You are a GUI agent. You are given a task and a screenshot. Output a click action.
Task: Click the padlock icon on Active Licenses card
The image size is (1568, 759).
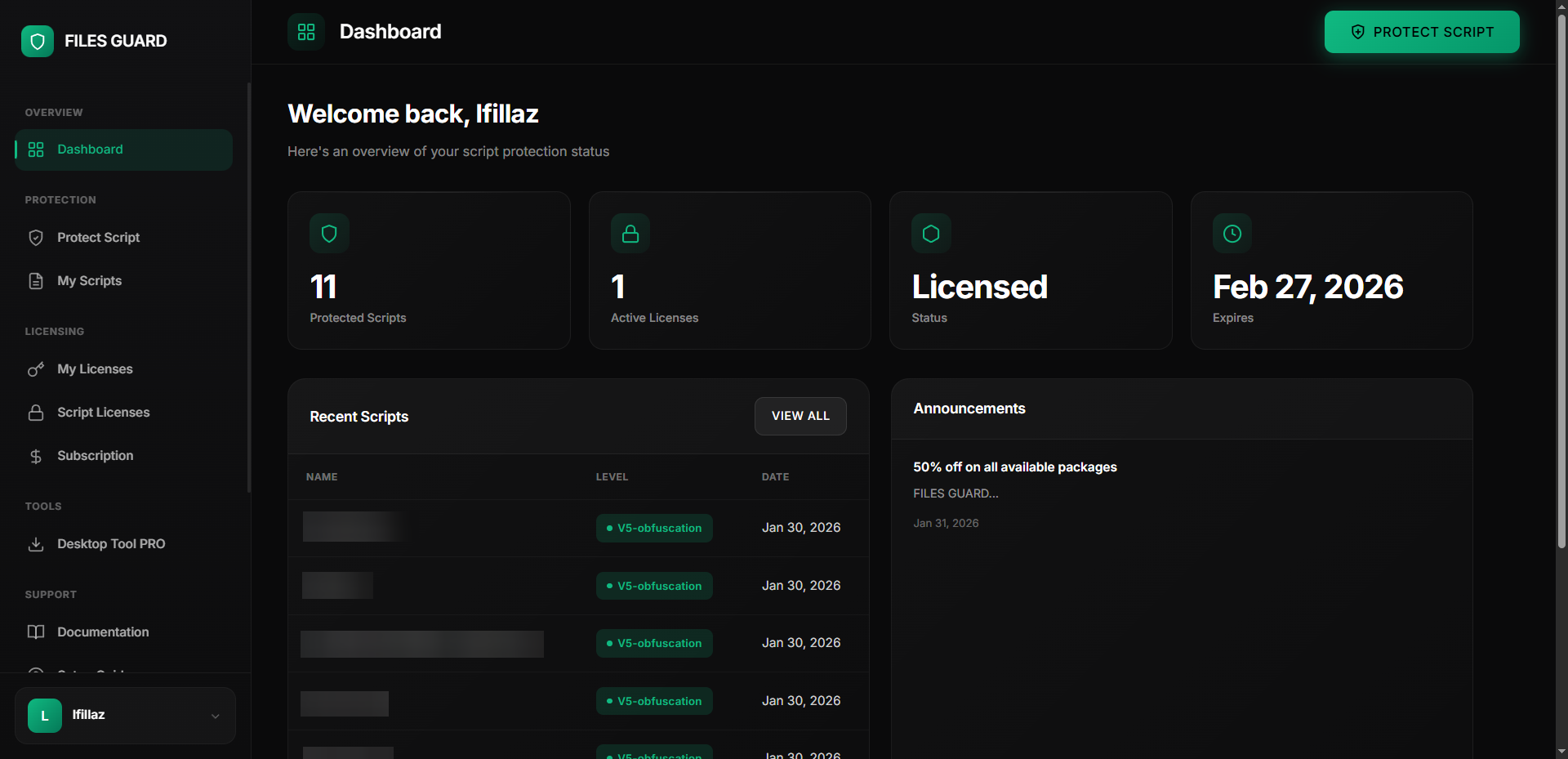point(630,234)
